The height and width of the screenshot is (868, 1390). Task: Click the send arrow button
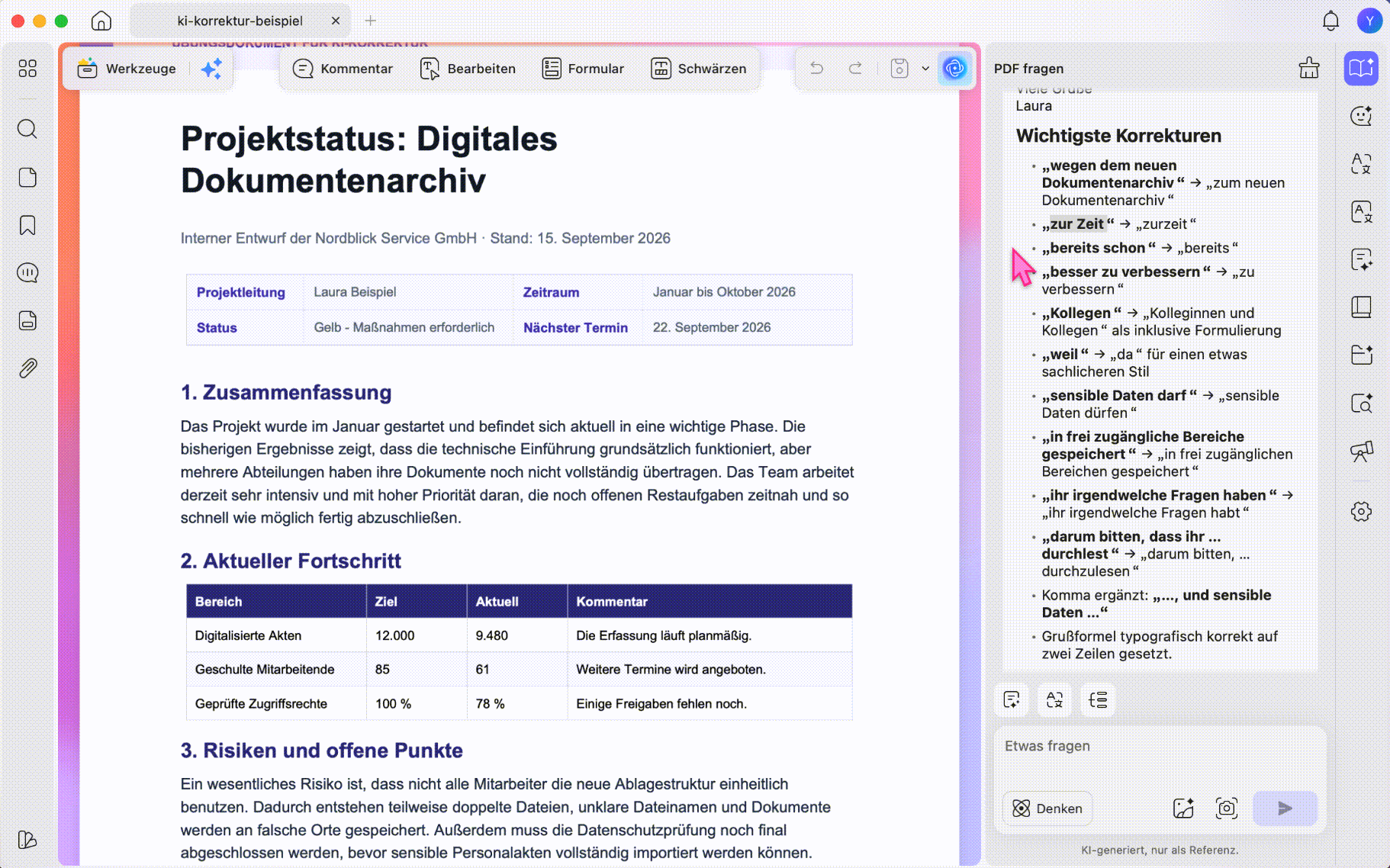(x=1285, y=808)
